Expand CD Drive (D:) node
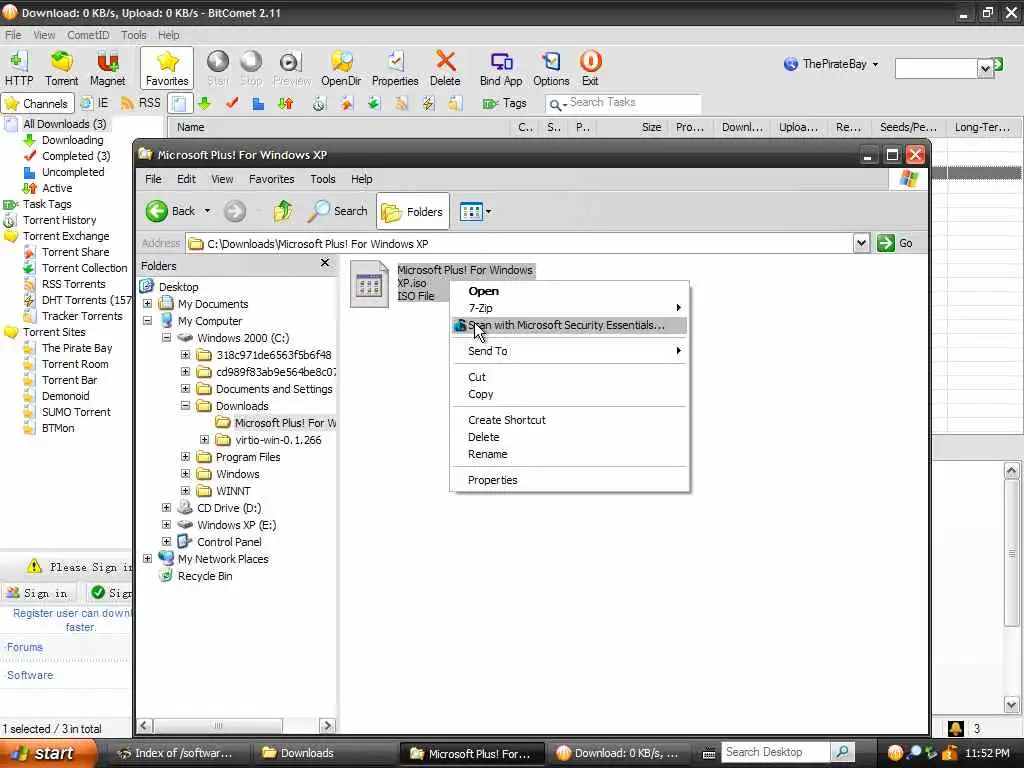Image resolution: width=1024 pixels, height=768 pixels. click(167, 507)
